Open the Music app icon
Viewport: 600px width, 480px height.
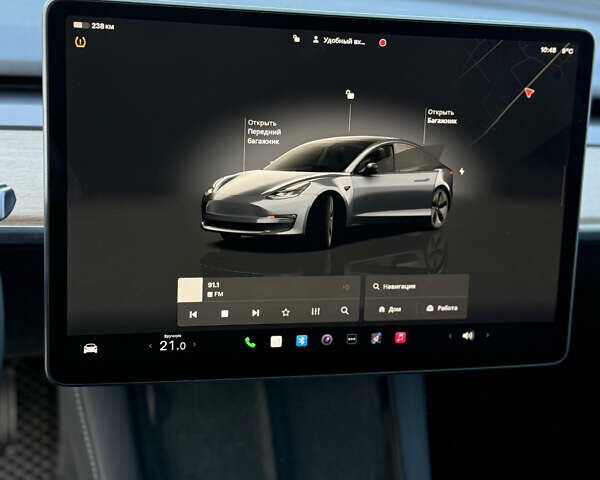400,338
